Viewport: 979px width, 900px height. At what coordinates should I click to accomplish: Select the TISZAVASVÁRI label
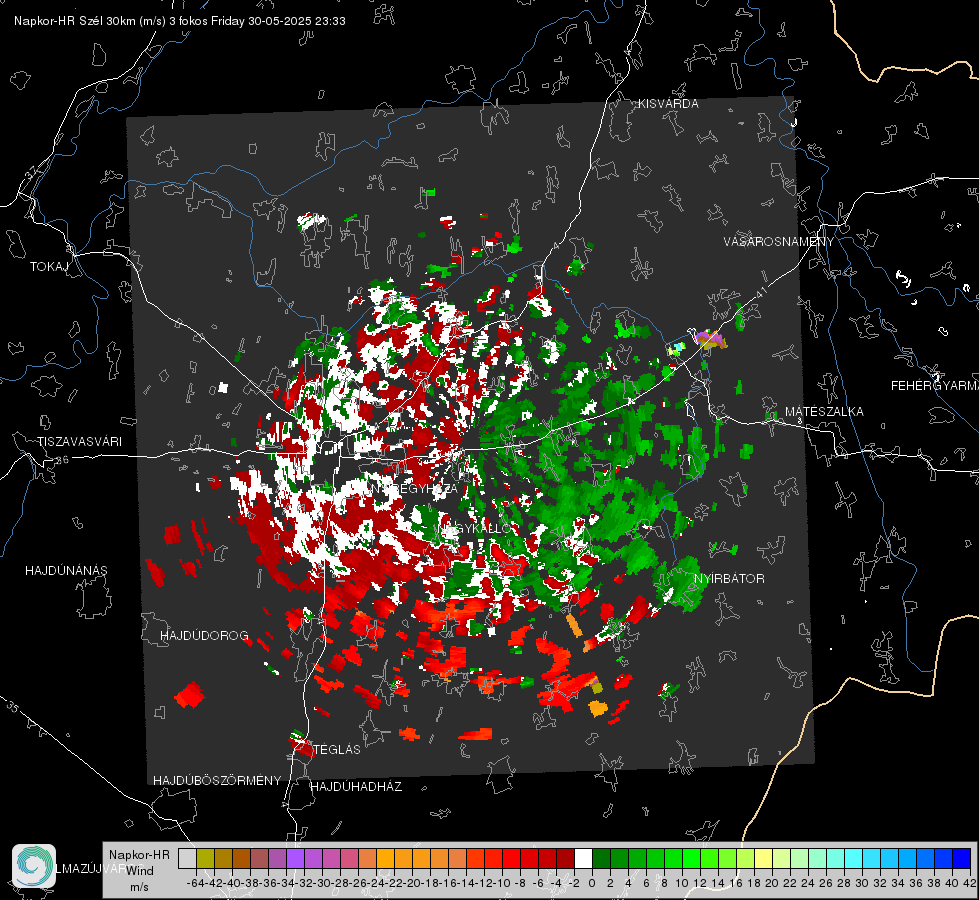pyautogui.click(x=79, y=442)
